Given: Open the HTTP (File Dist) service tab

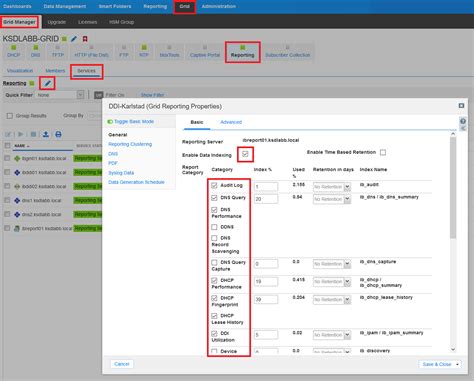Looking at the screenshot, I should (91, 52).
